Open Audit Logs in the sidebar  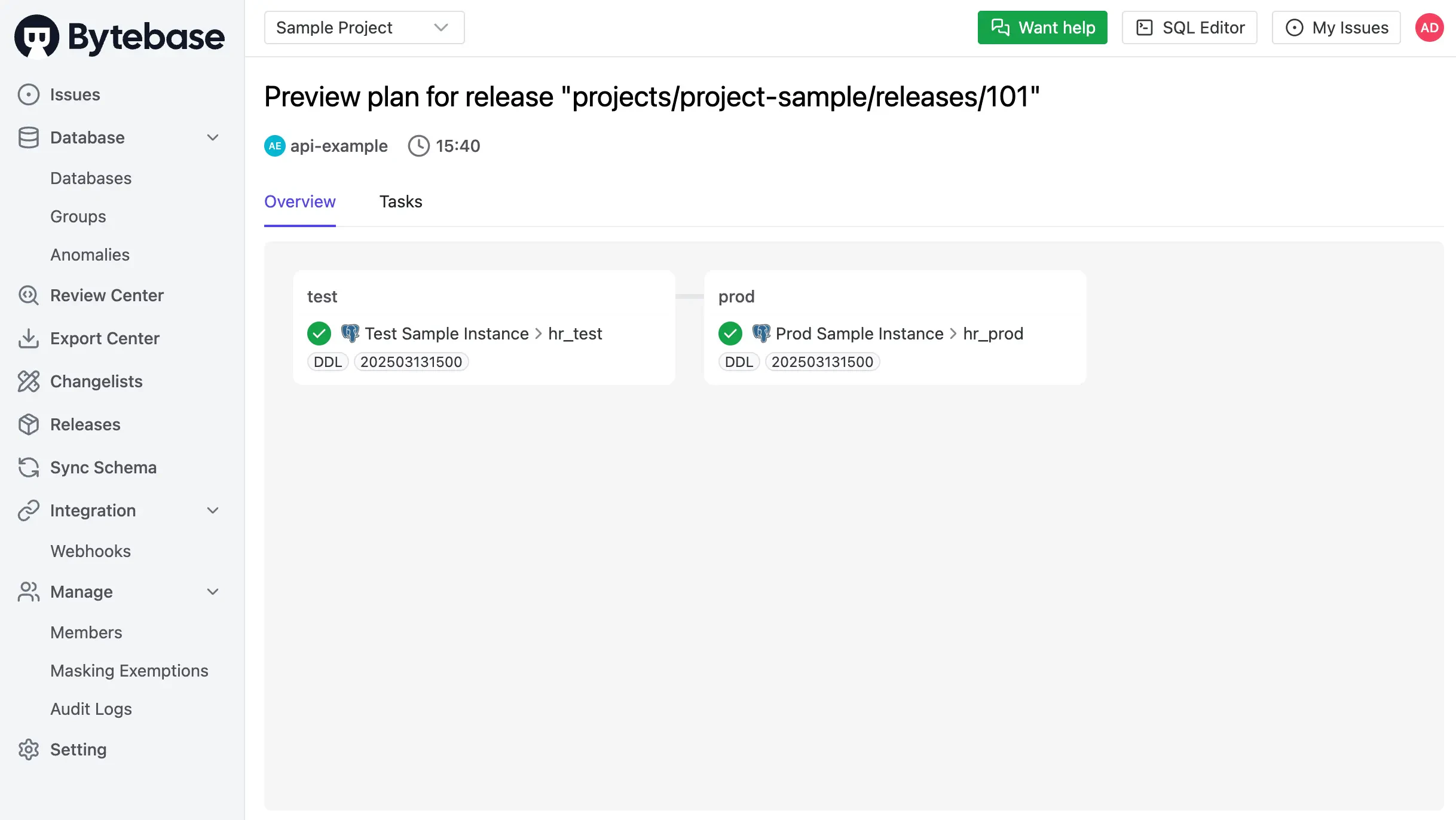[91, 709]
